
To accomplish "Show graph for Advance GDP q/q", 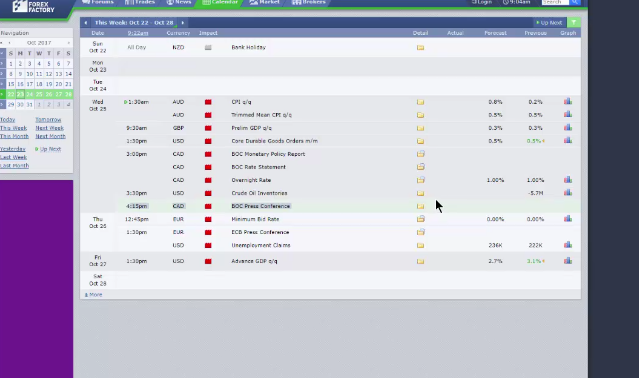I will click(568, 261).
